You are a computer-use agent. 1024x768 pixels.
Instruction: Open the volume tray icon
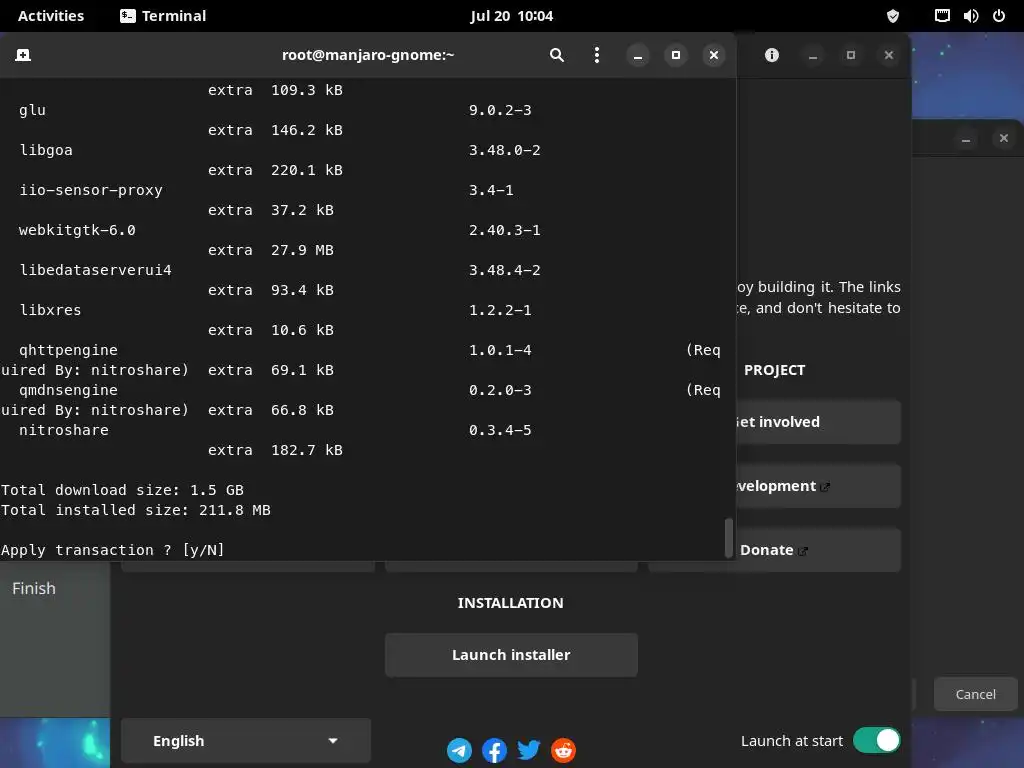click(x=971, y=16)
